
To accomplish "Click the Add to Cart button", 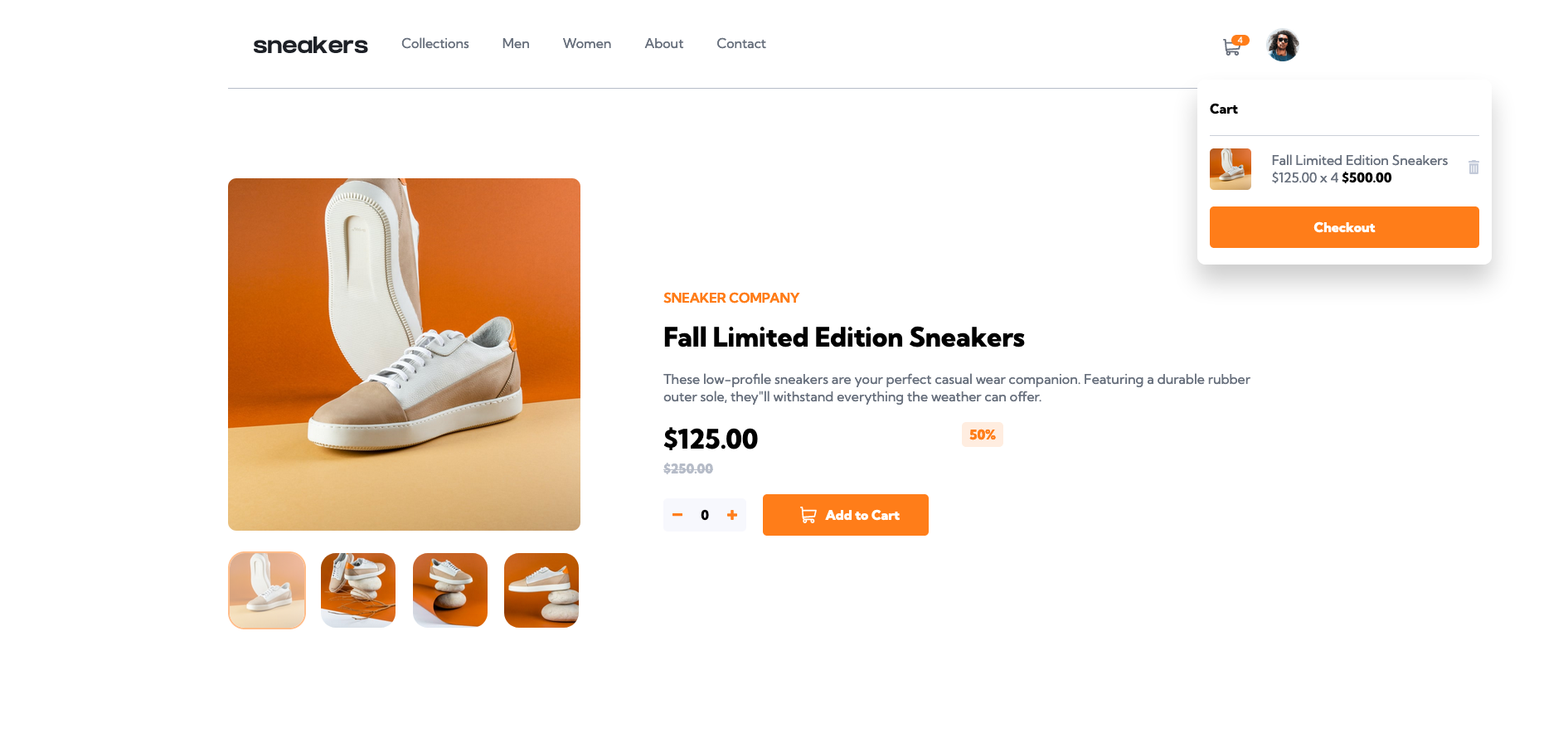I will [846, 515].
